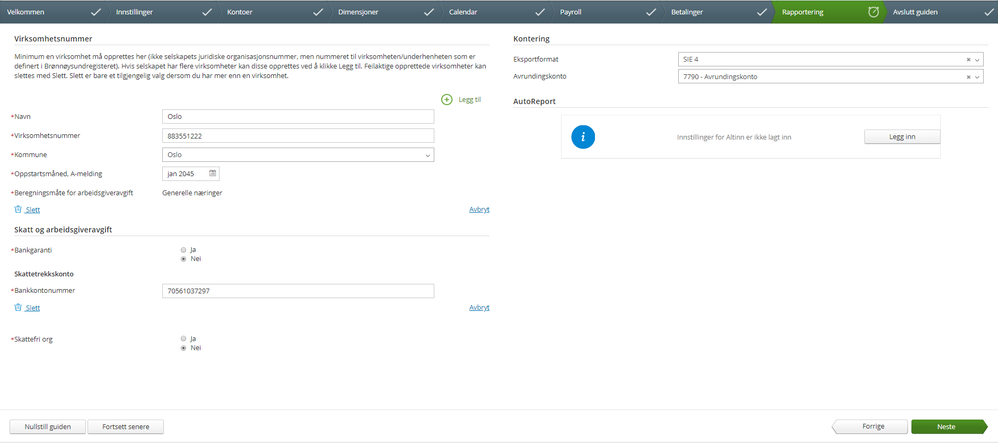998x443 pixels.
Task: Open the Kommune dropdown
Action: [299, 155]
